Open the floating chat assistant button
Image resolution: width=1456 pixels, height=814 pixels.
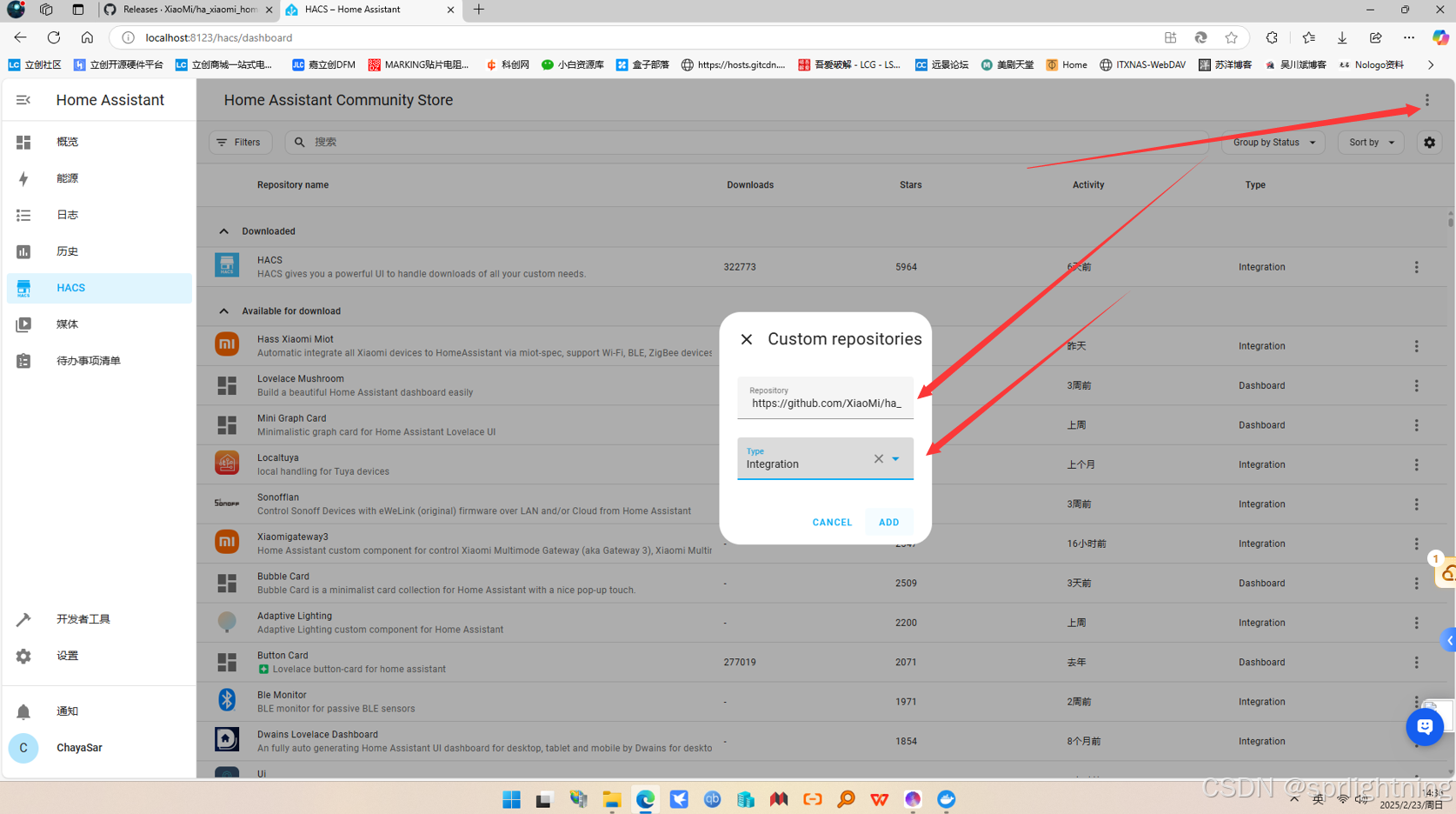tap(1425, 727)
